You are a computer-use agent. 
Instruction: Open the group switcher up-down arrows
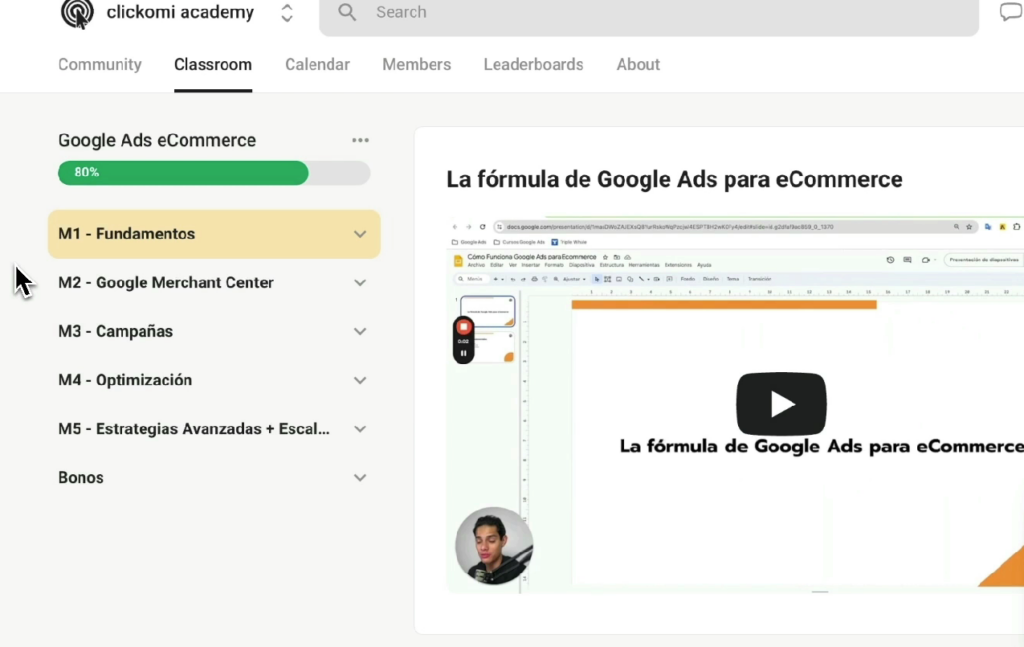tap(287, 12)
